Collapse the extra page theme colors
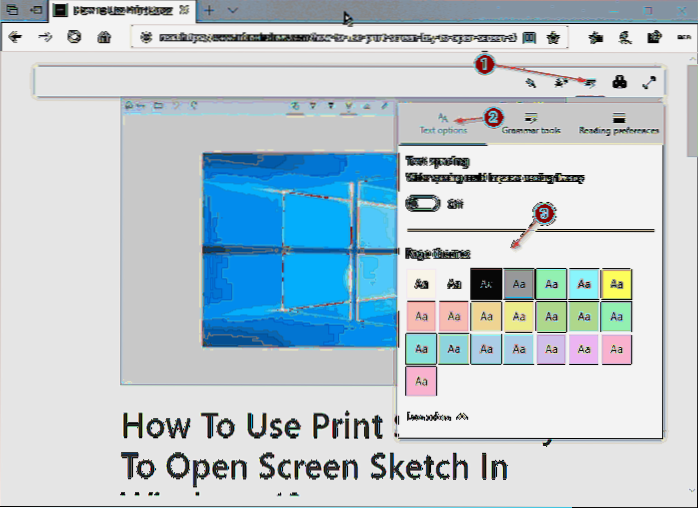The height and width of the screenshot is (508, 698). click(x=437, y=417)
